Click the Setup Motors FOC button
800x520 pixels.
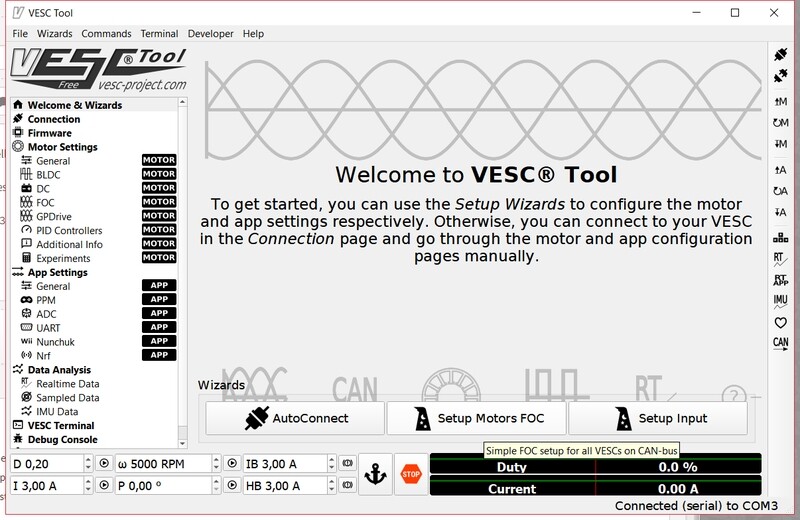(477, 418)
